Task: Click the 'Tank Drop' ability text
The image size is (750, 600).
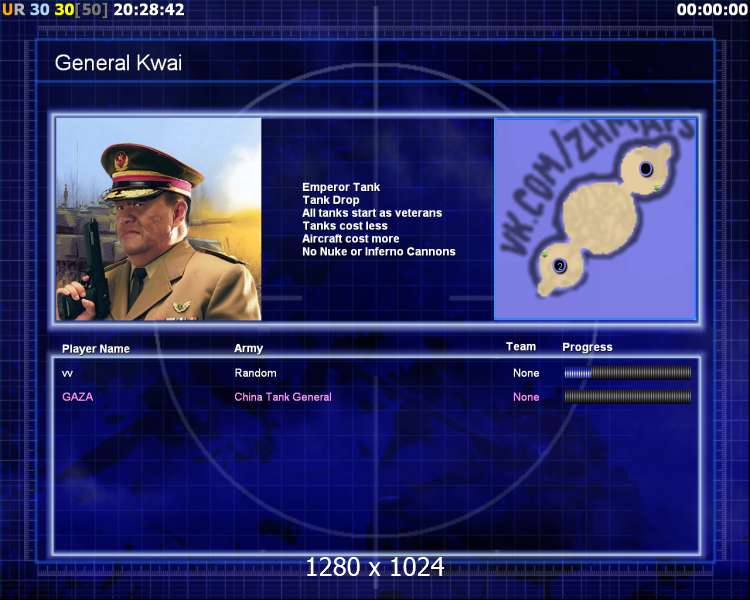Action: coord(331,200)
